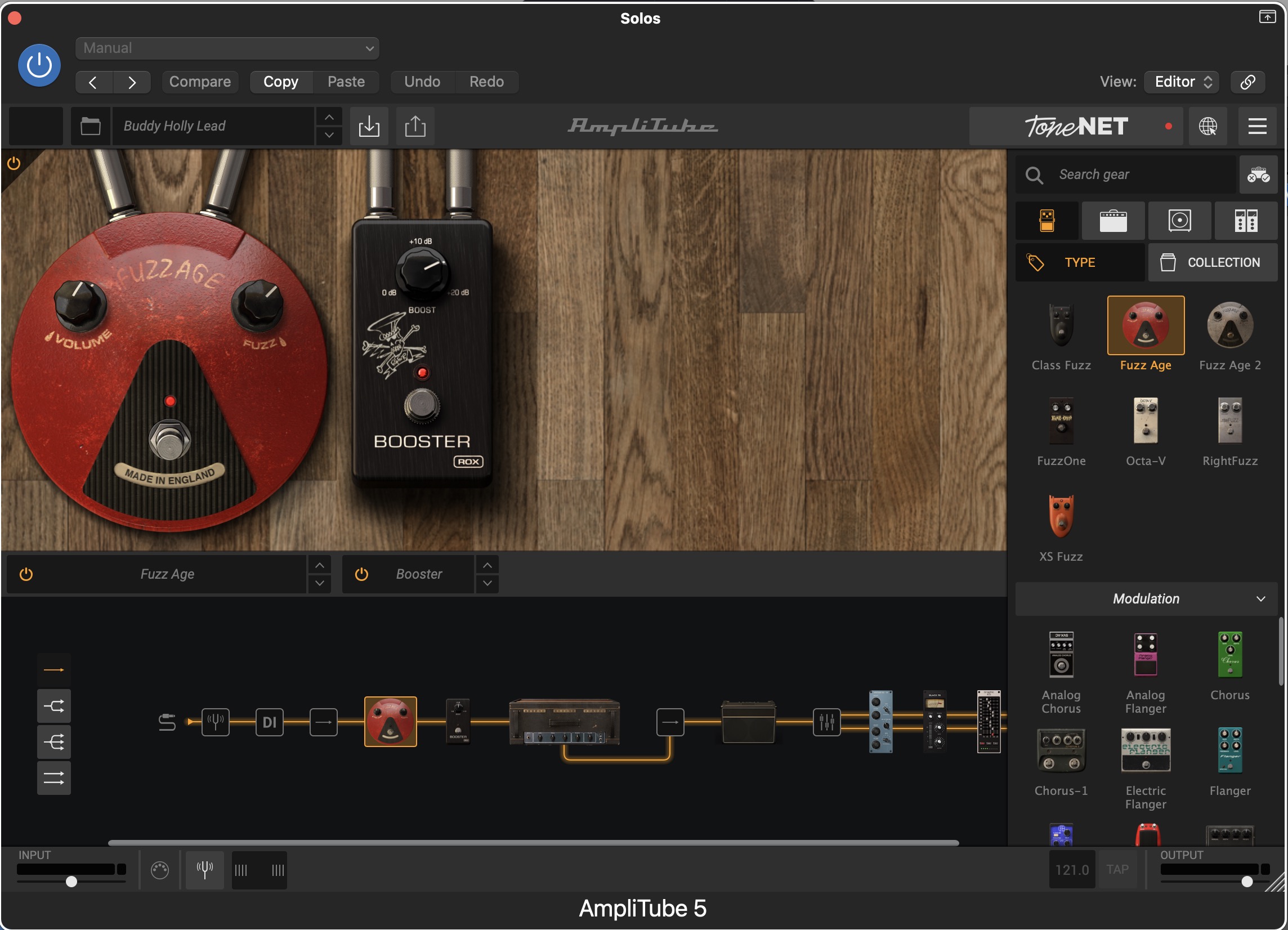Collapse the Modulation category

(x=1146, y=599)
